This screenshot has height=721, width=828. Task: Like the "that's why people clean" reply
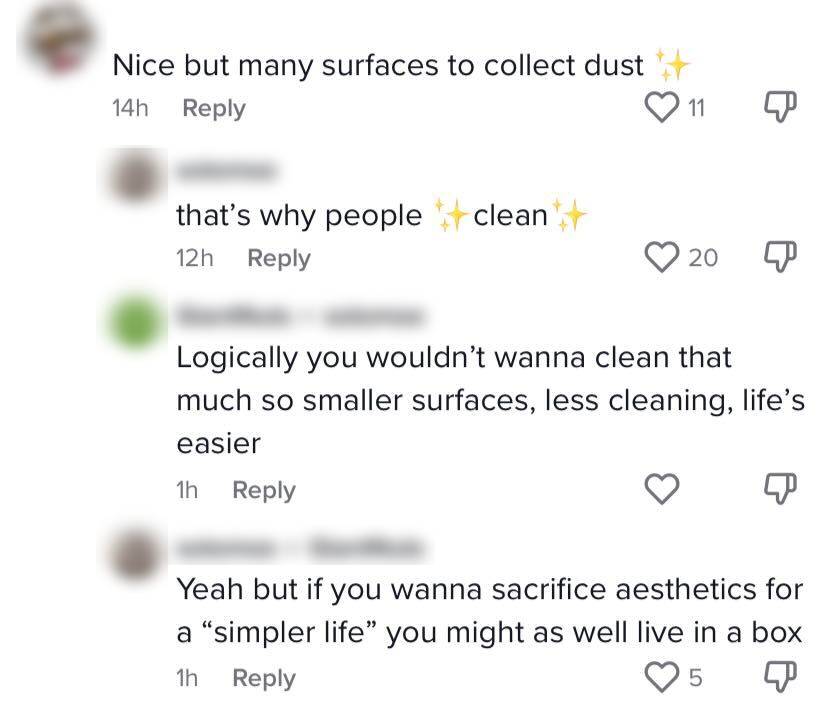click(x=664, y=258)
